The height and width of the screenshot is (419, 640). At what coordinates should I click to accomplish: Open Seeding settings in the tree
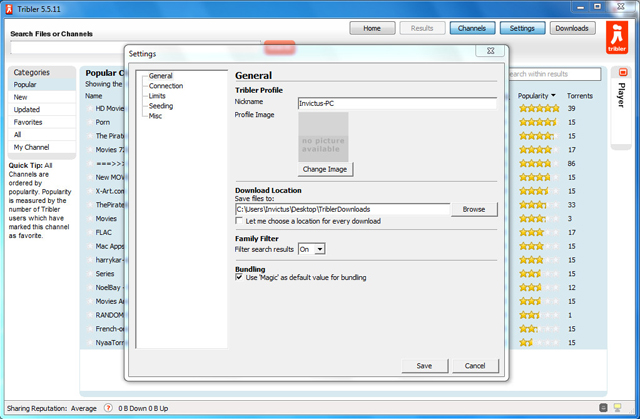160,106
